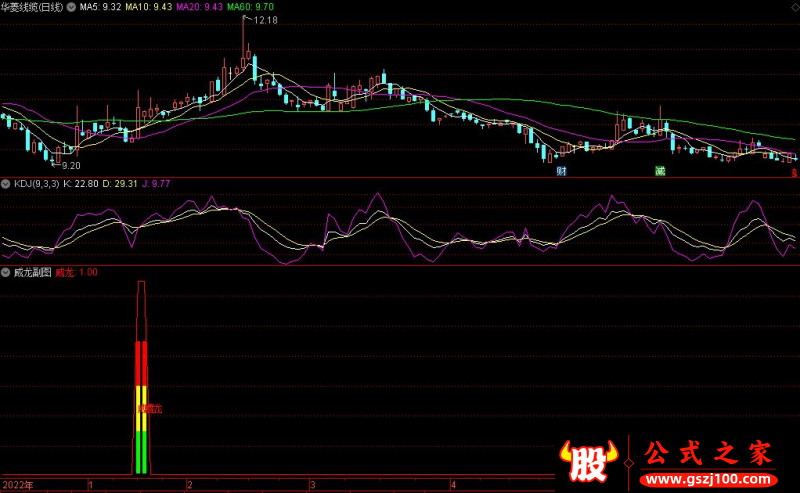Screen dimensions: 800x493
Task: Select the MA5 moving average label
Action: 100,7
